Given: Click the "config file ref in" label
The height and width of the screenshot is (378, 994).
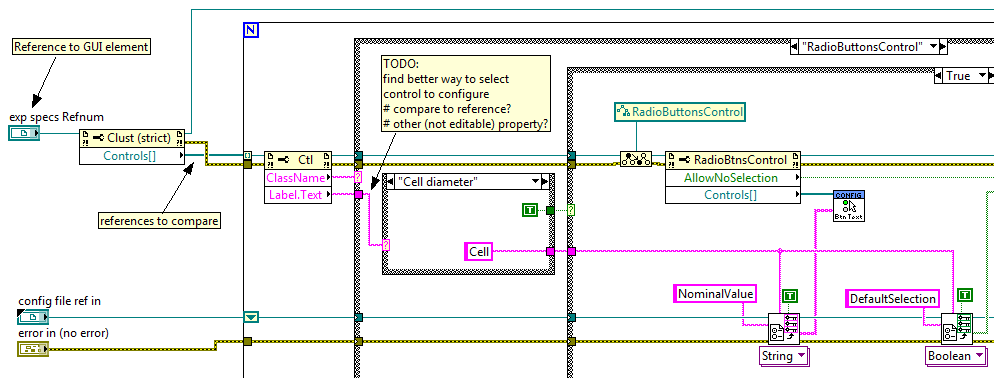Looking at the screenshot, I should [60, 301].
